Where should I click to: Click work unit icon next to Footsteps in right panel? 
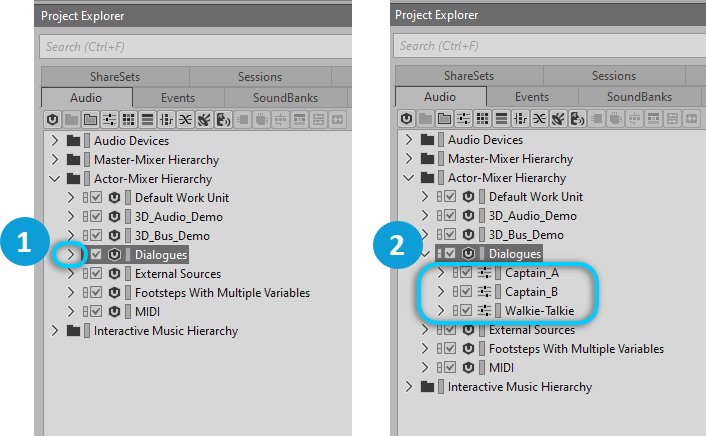point(467,349)
